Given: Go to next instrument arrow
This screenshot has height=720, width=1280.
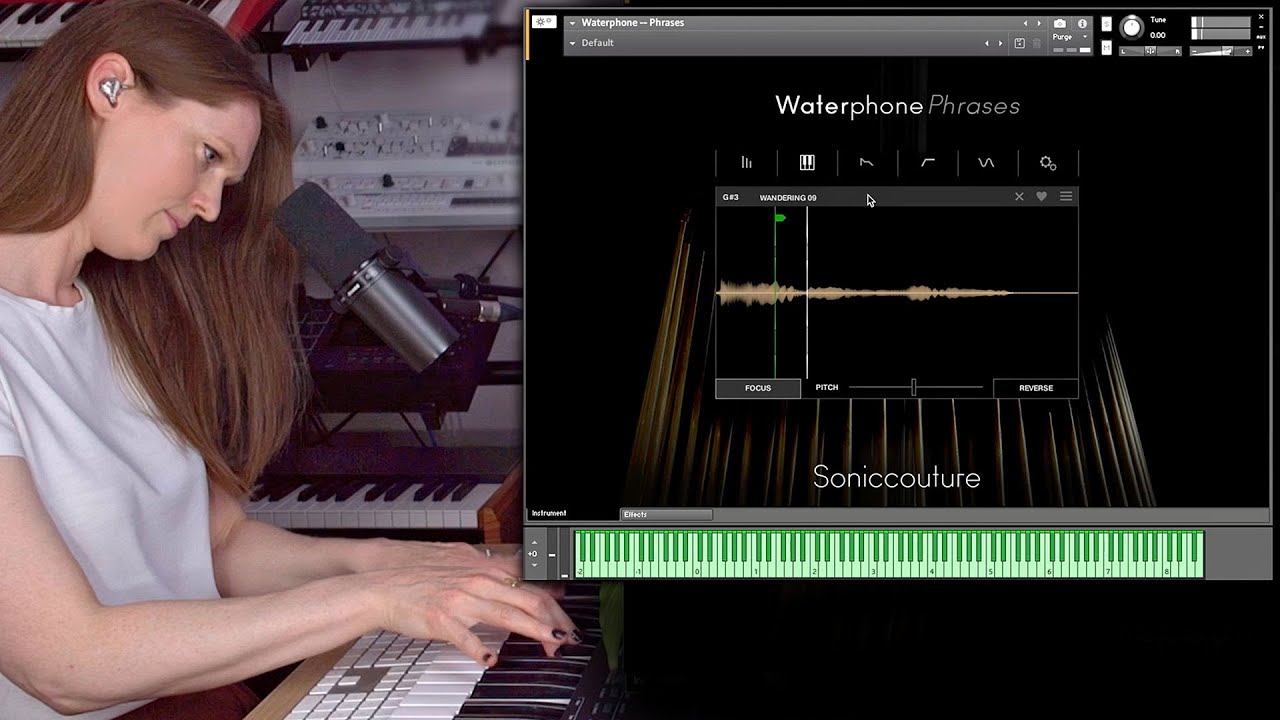Looking at the screenshot, I should pyautogui.click(x=1037, y=23).
